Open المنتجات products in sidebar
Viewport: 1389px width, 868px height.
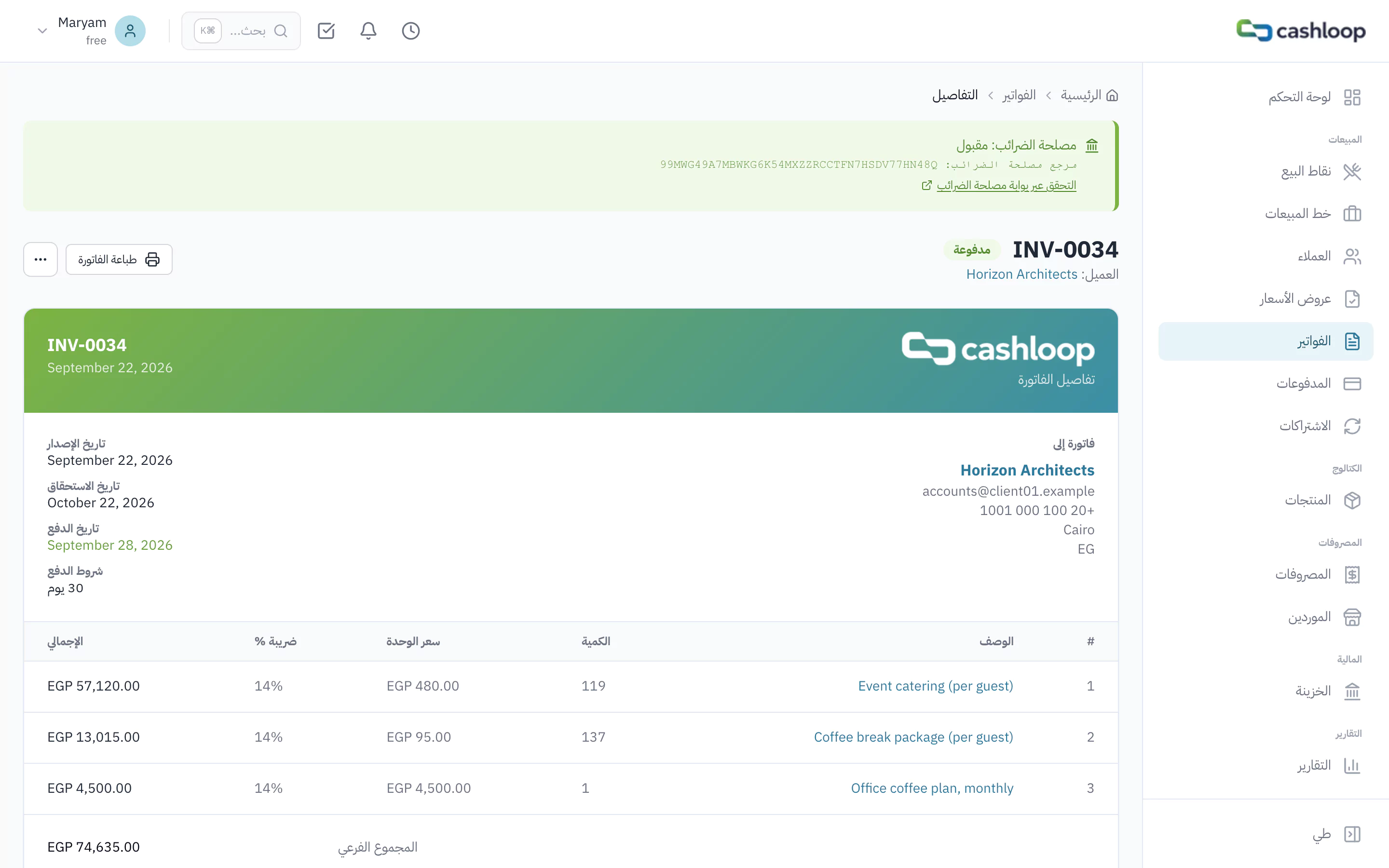click(x=1266, y=500)
